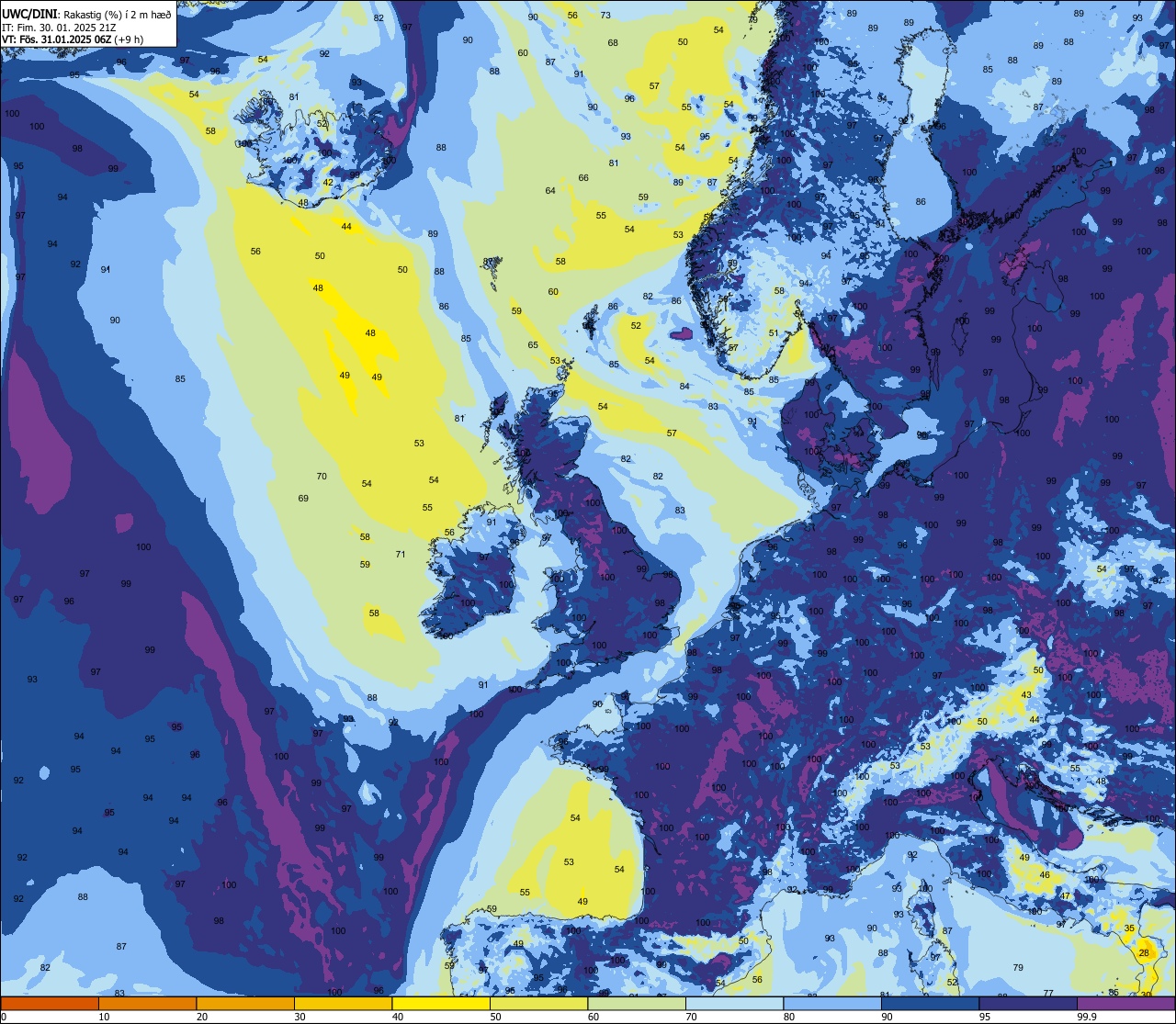Click the humidity value '73' on the map
The height and width of the screenshot is (1024, 1176).
click(x=605, y=16)
